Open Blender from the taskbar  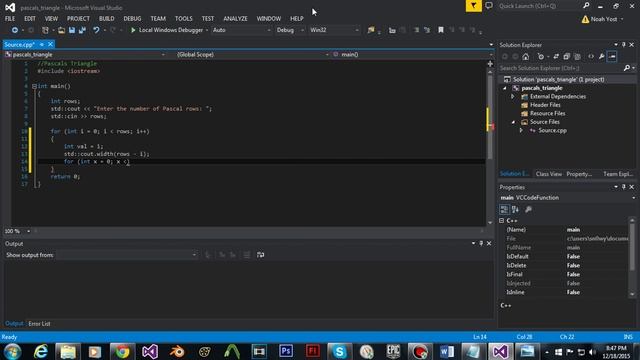[x=177, y=351]
